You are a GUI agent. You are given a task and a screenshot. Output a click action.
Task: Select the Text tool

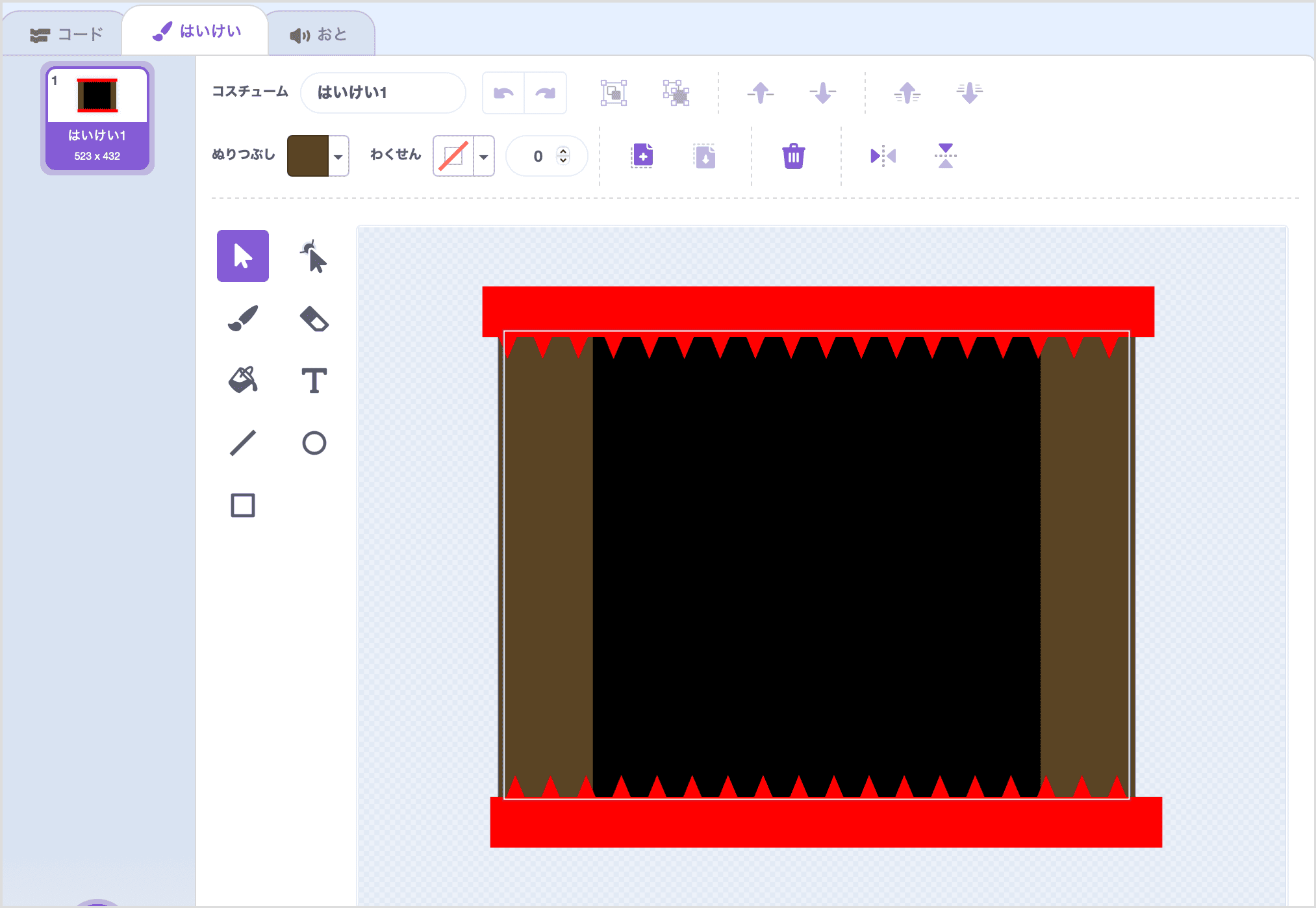click(x=314, y=381)
